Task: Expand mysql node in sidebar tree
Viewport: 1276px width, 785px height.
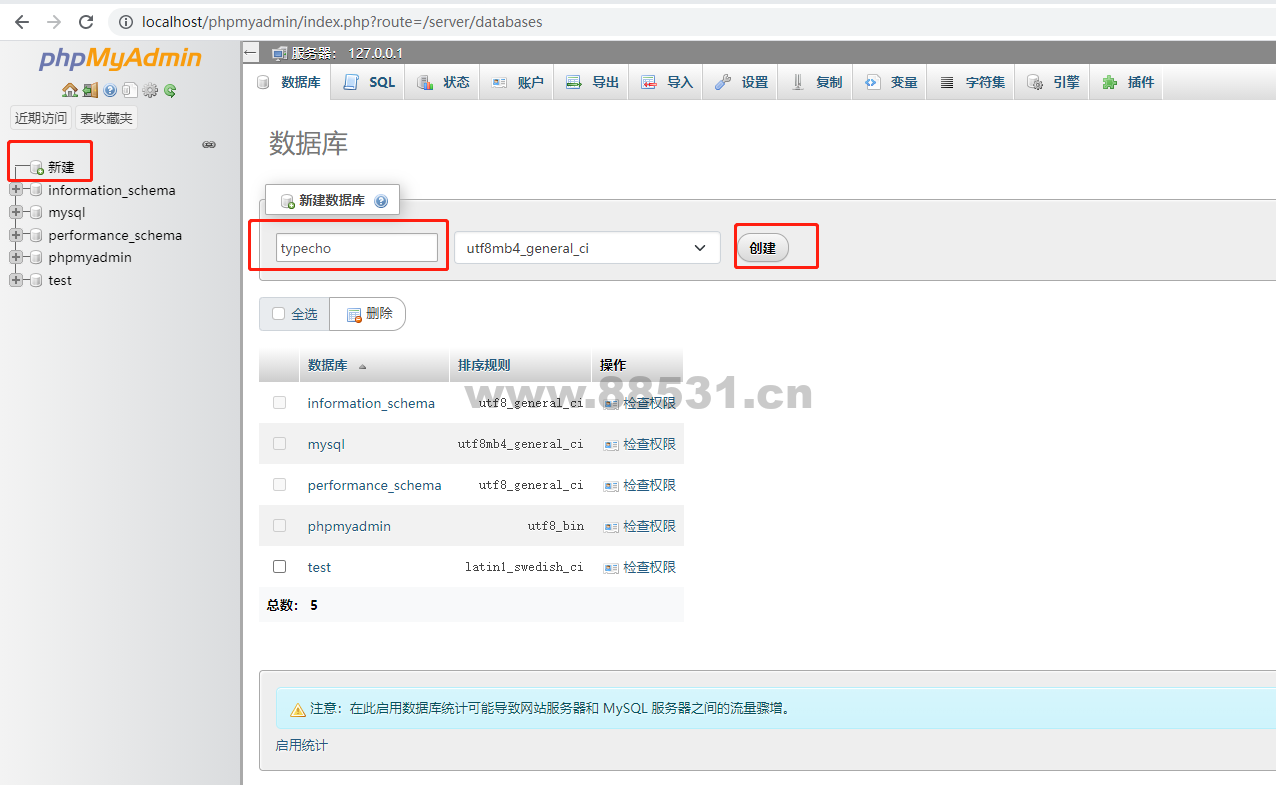Action: (16, 212)
